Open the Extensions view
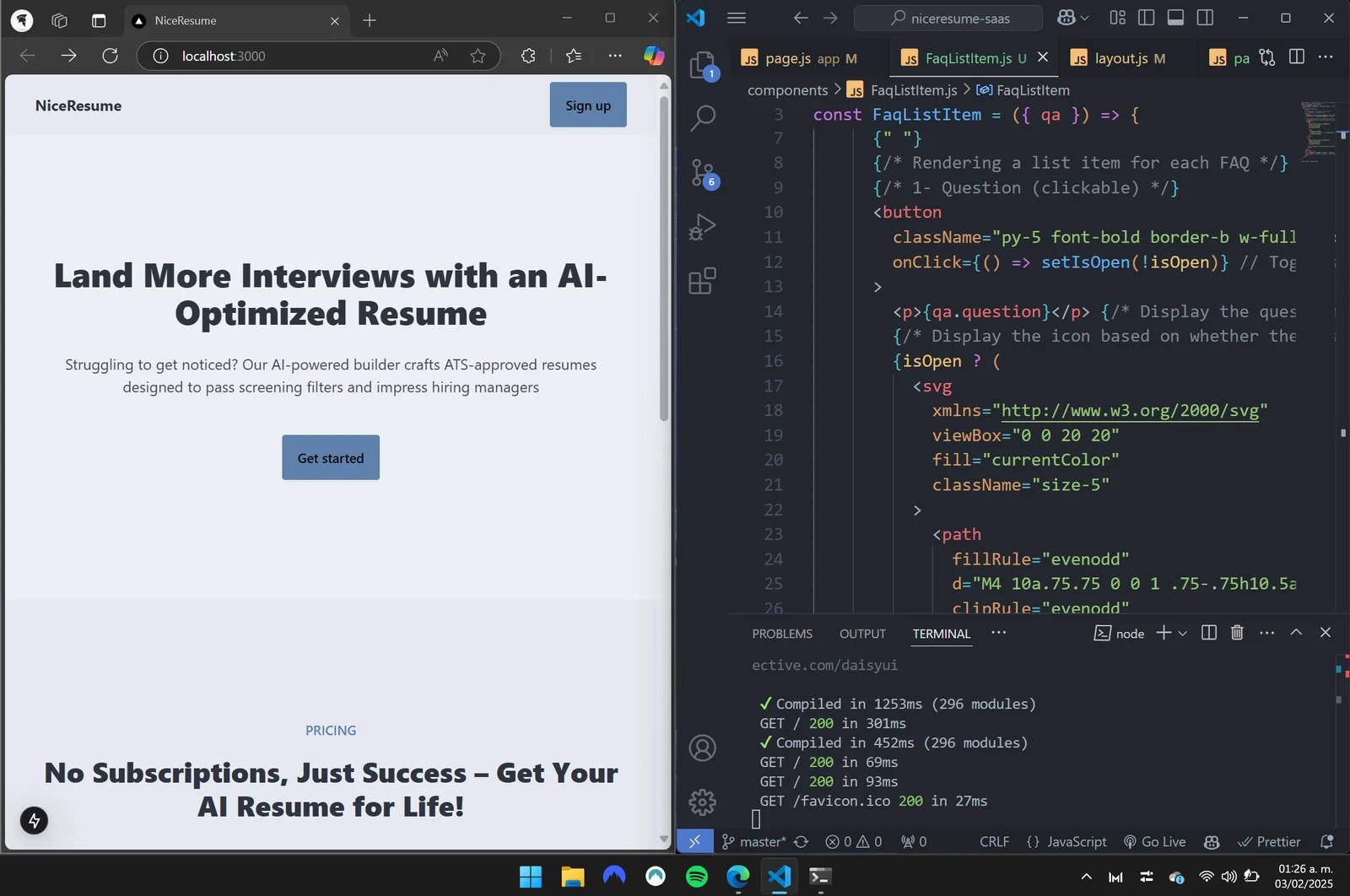 [702, 281]
